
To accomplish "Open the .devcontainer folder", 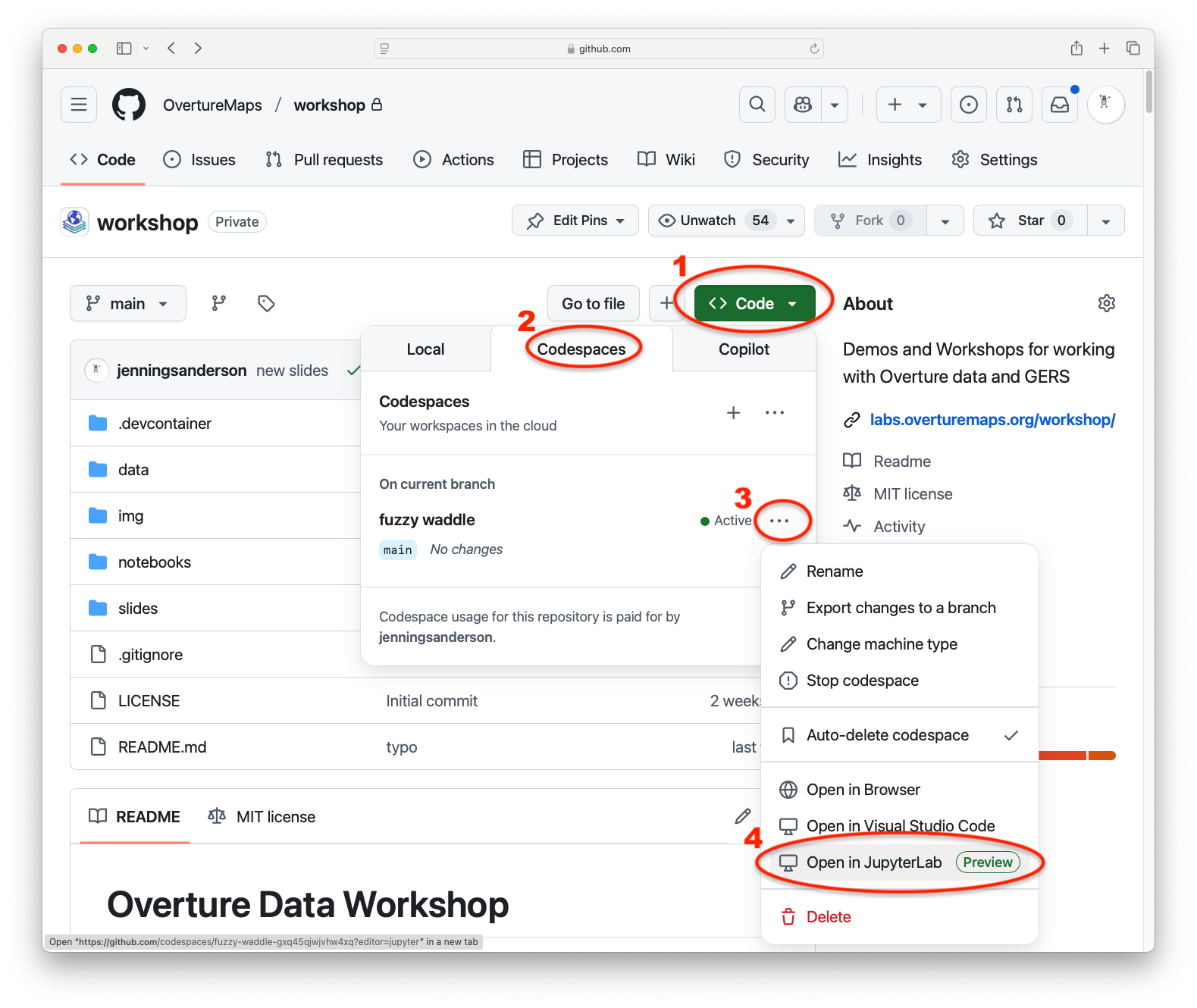I will pyautogui.click(x=165, y=424).
